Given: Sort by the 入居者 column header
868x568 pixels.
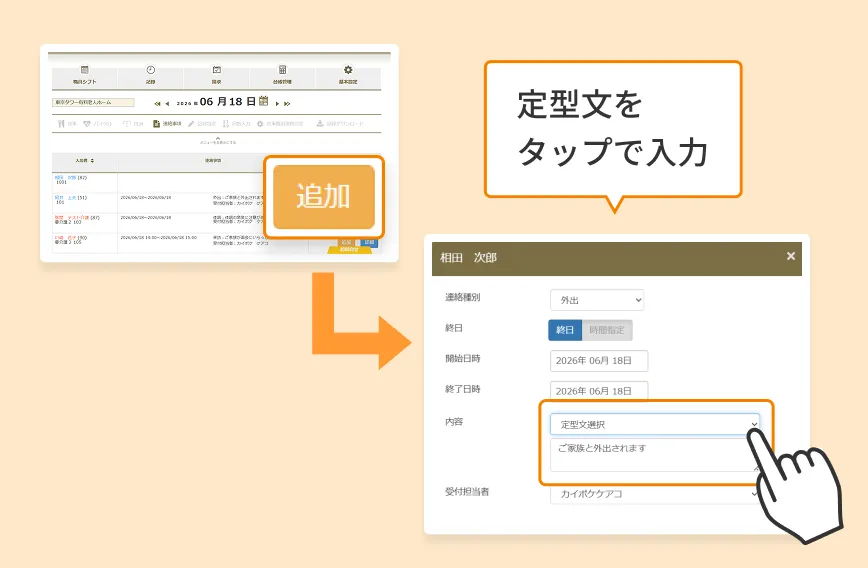Looking at the screenshot, I should (85, 161).
